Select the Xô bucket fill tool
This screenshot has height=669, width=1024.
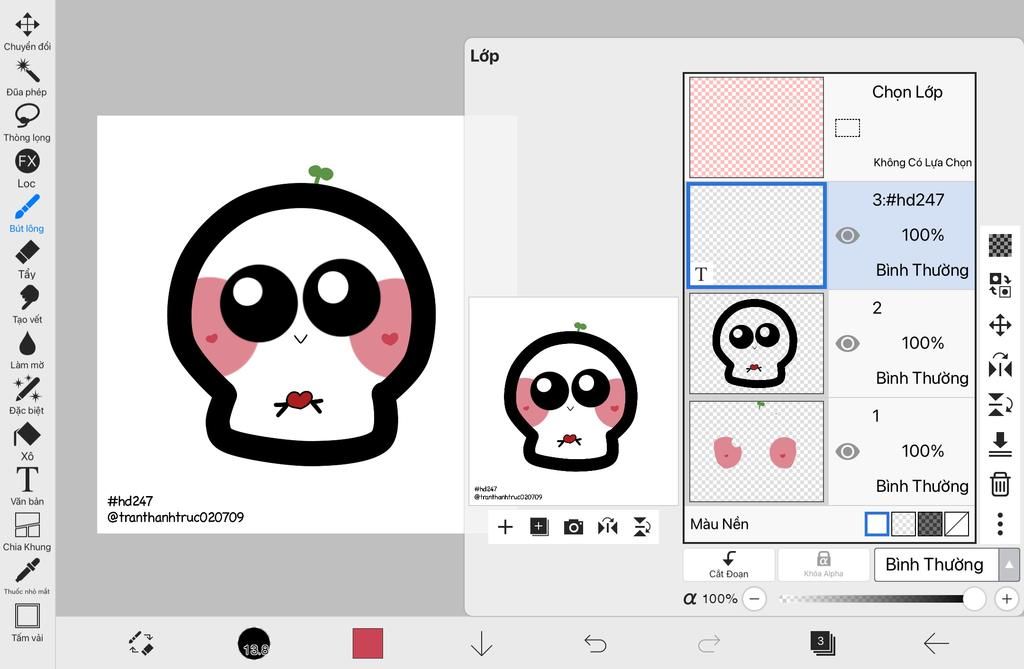coord(27,442)
